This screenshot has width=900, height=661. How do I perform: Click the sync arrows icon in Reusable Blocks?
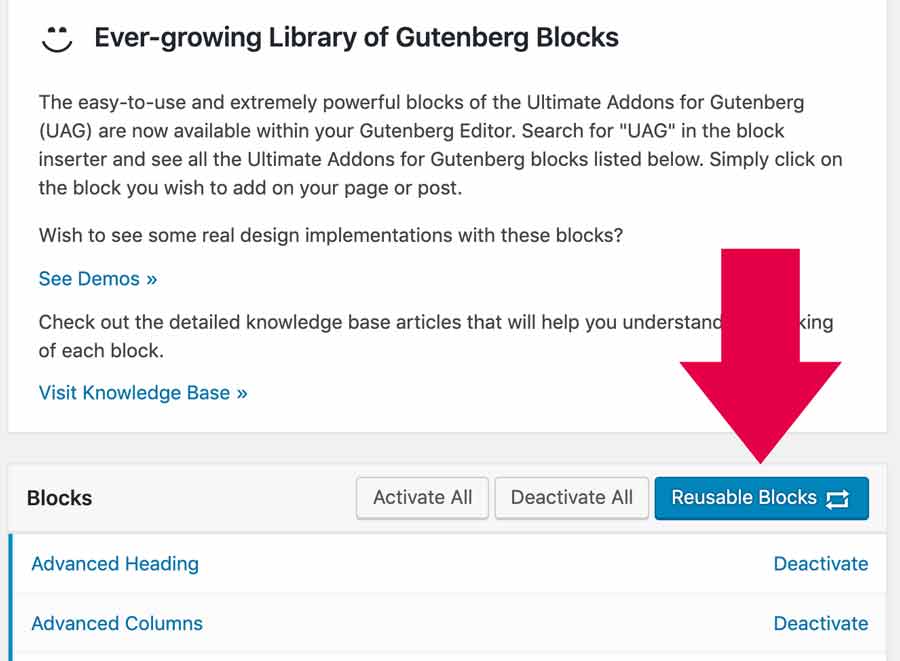[837, 499]
